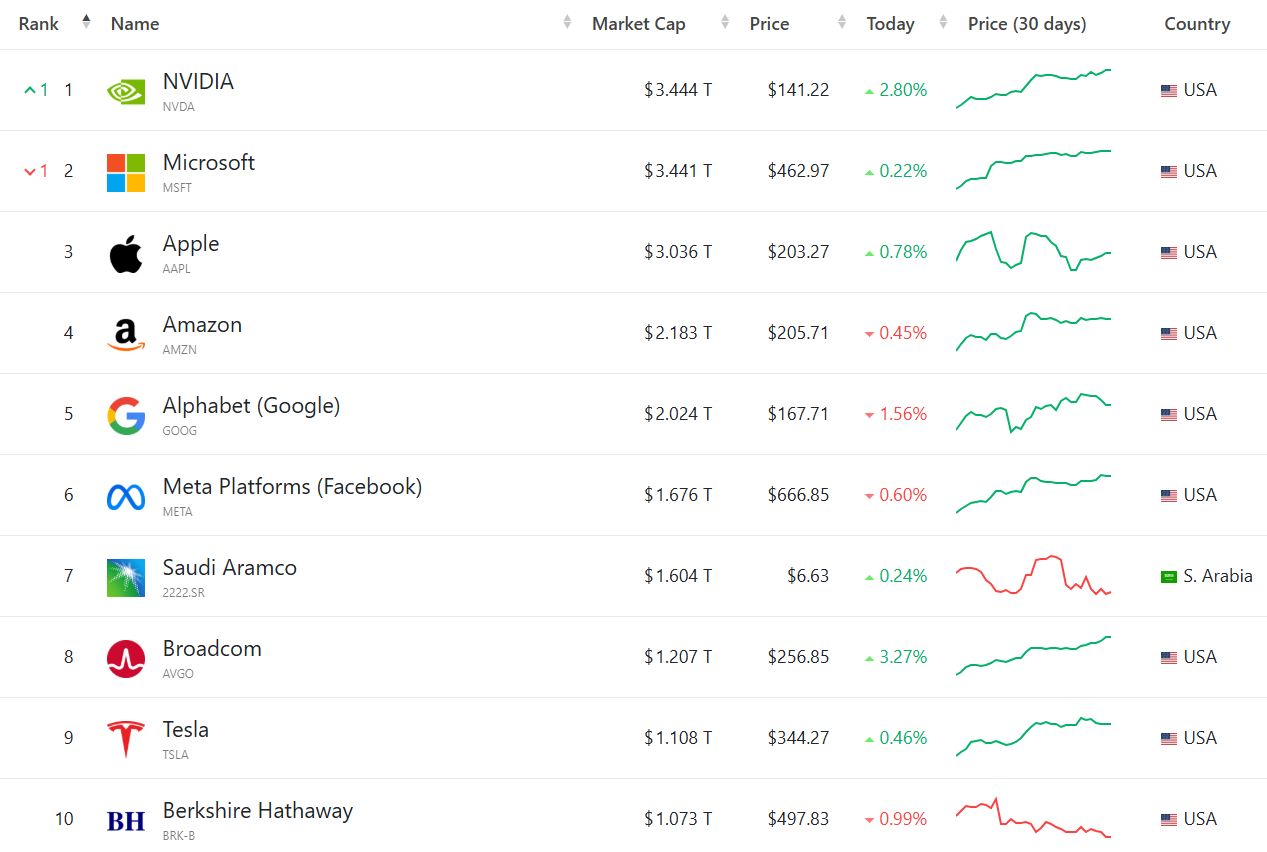Open Meta Platforms (Facebook) link
The width and height of the screenshot is (1267, 852).
pyautogui.click(x=292, y=487)
